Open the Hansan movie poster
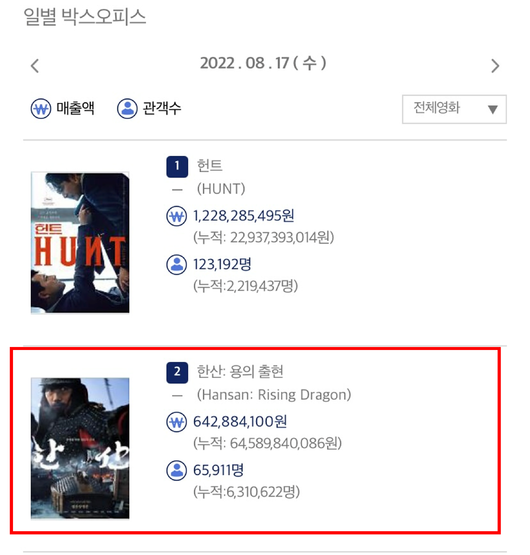This screenshot has width=530, height=555. pos(80,448)
